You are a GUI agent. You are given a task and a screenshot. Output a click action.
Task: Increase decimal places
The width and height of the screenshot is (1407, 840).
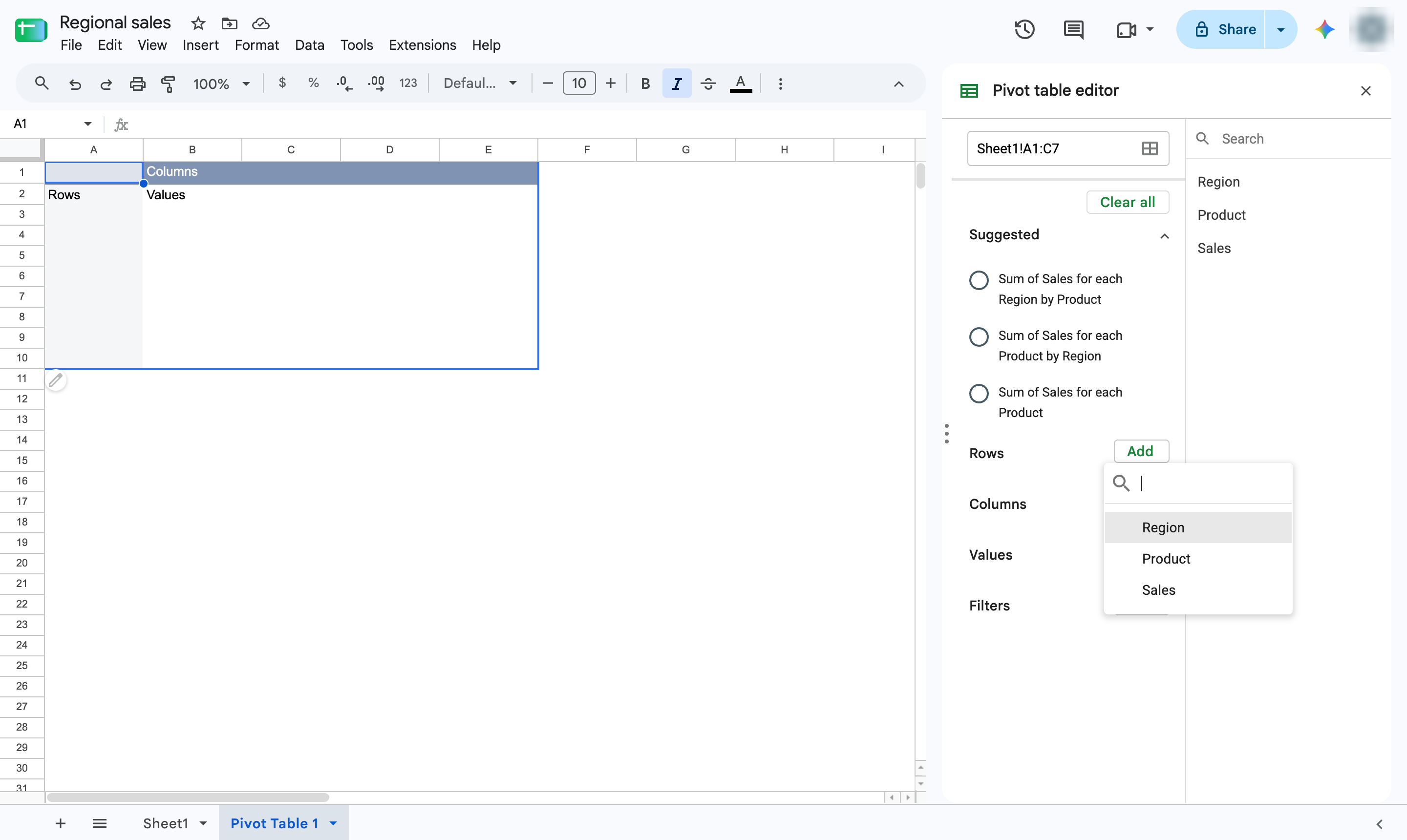click(376, 83)
